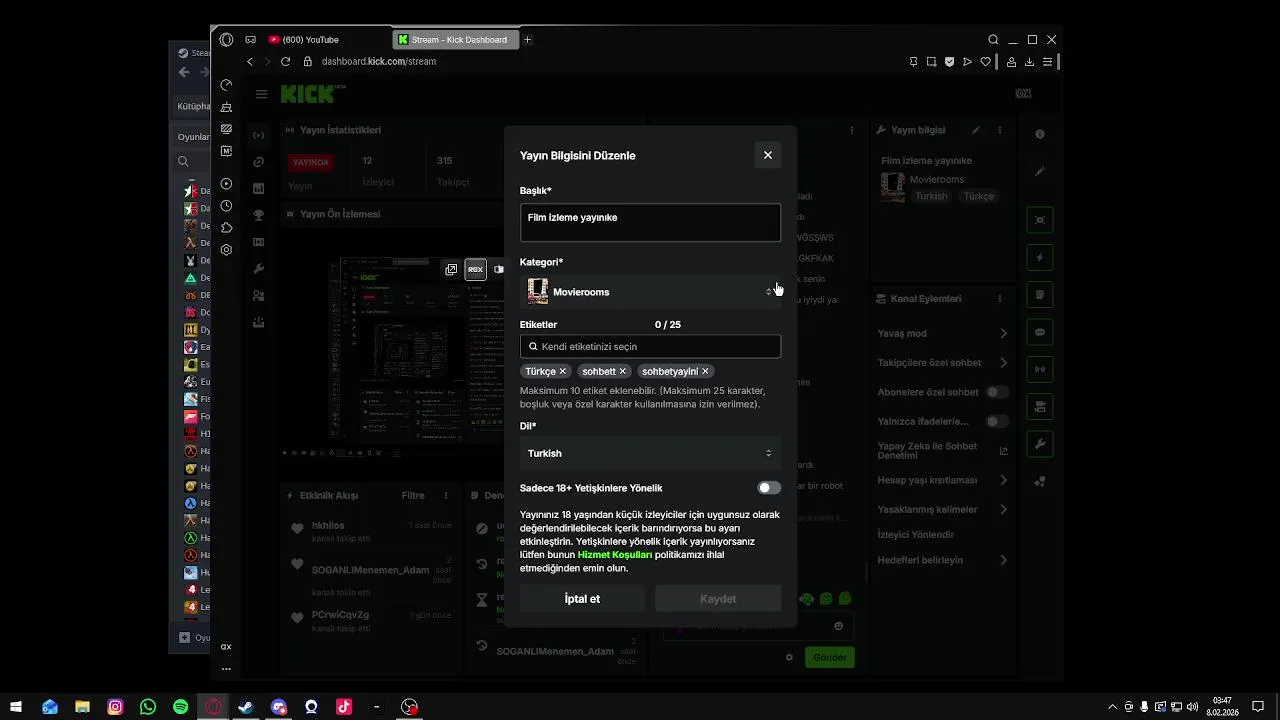1280x720 pixels.
Task: Click the snapshot icon in browser toolbar
Action: tap(931, 62)
